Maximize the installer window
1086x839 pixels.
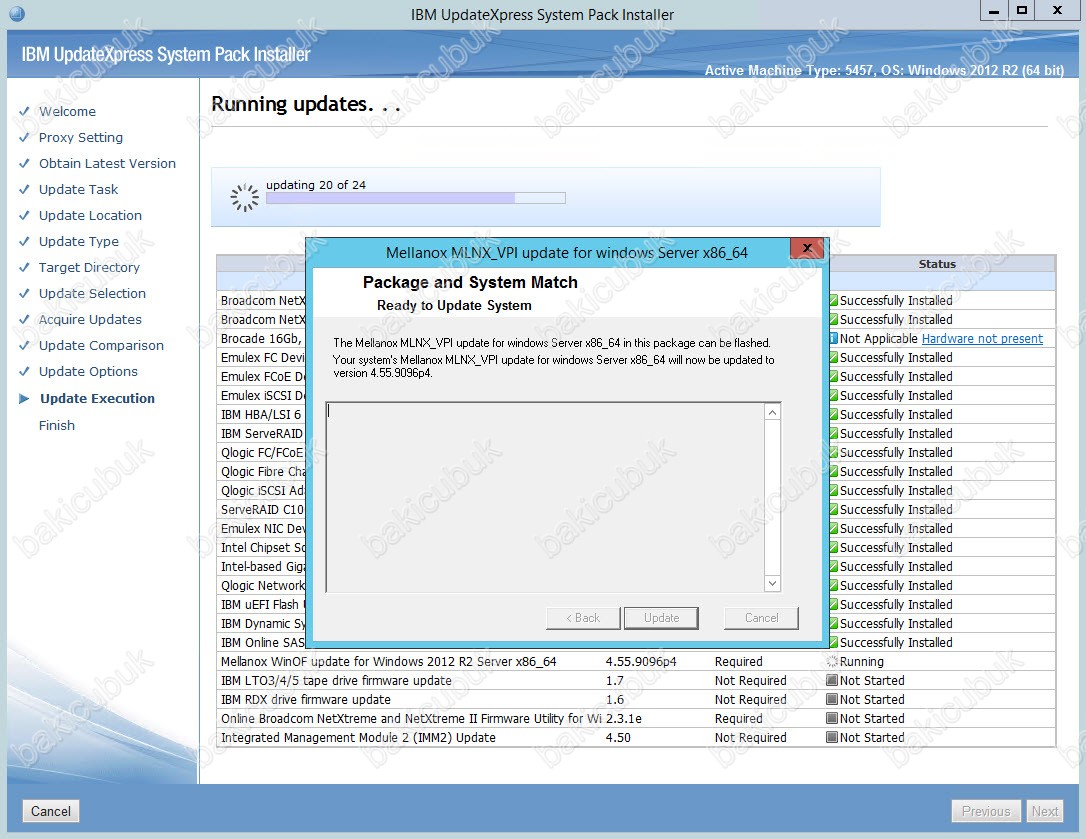1022,10
